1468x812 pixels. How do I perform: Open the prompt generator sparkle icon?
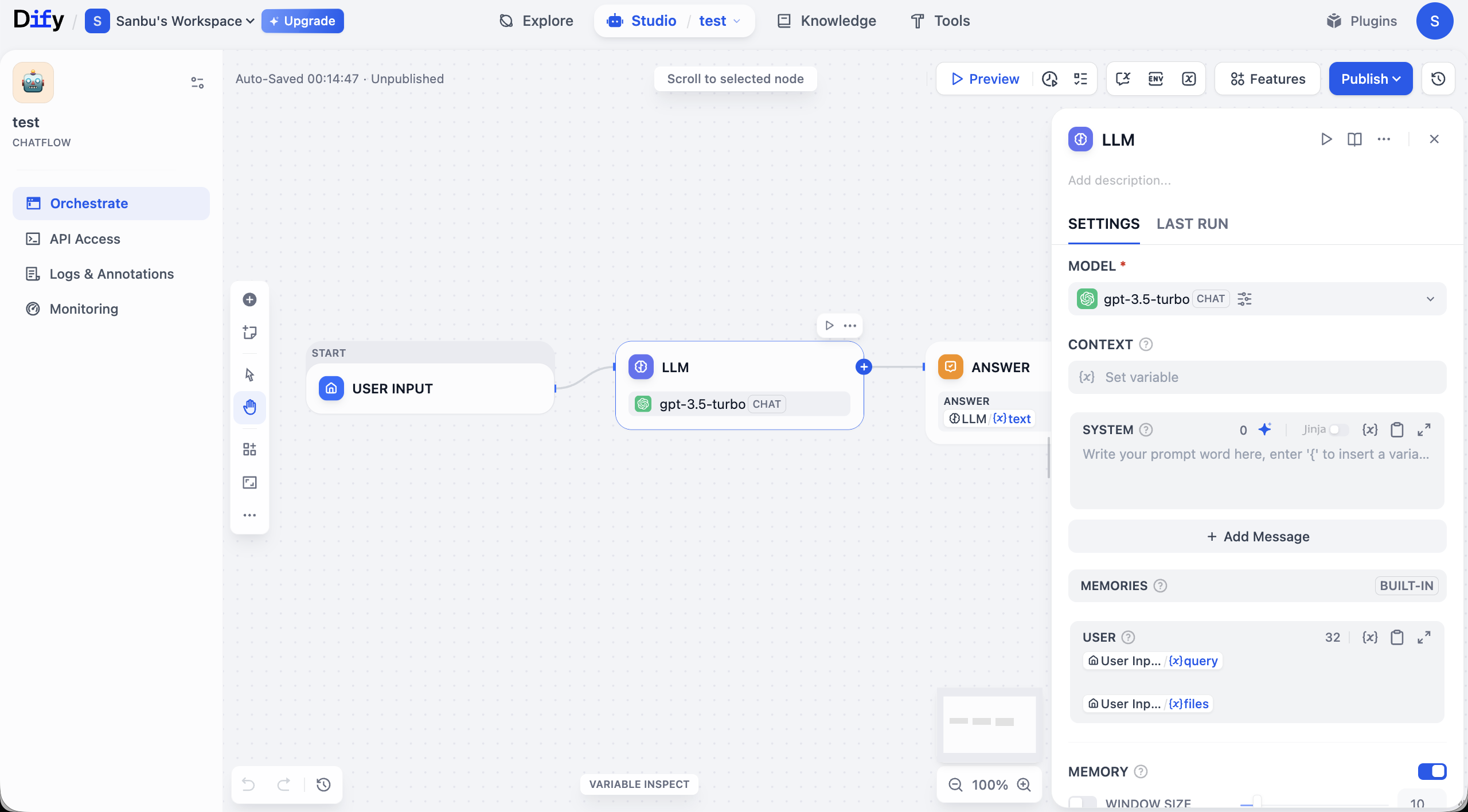point(1265,430)
